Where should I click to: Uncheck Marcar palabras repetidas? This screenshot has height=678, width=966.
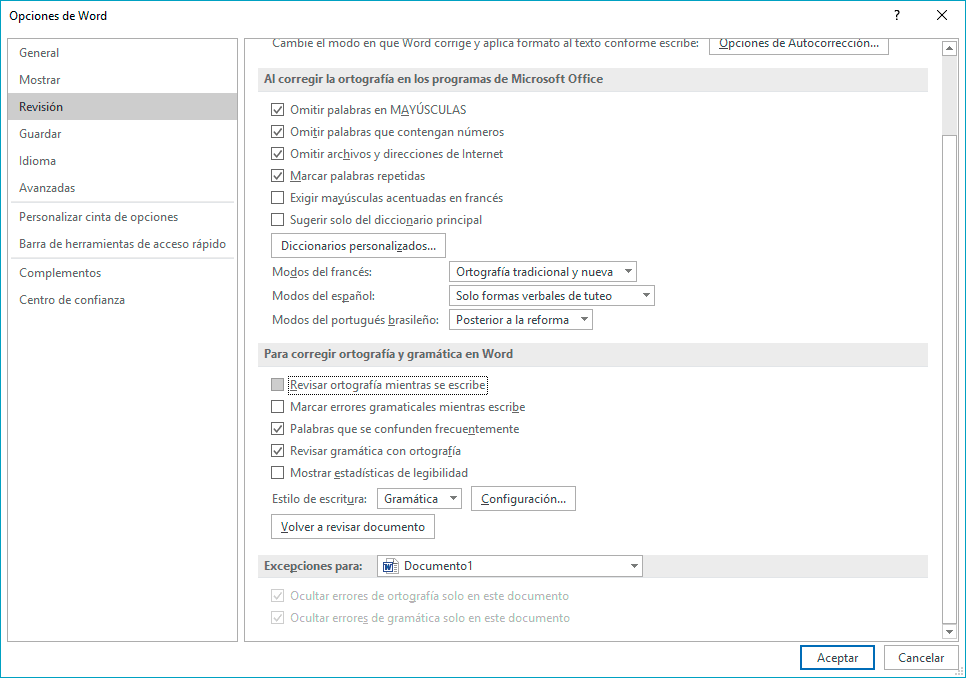[x=278, y=176]
